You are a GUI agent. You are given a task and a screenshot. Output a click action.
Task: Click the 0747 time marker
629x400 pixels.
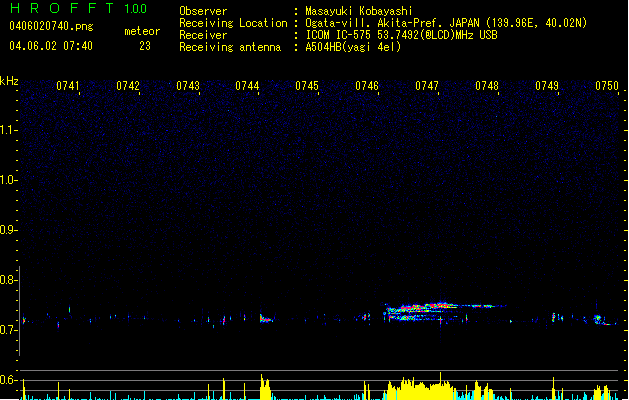427,86
